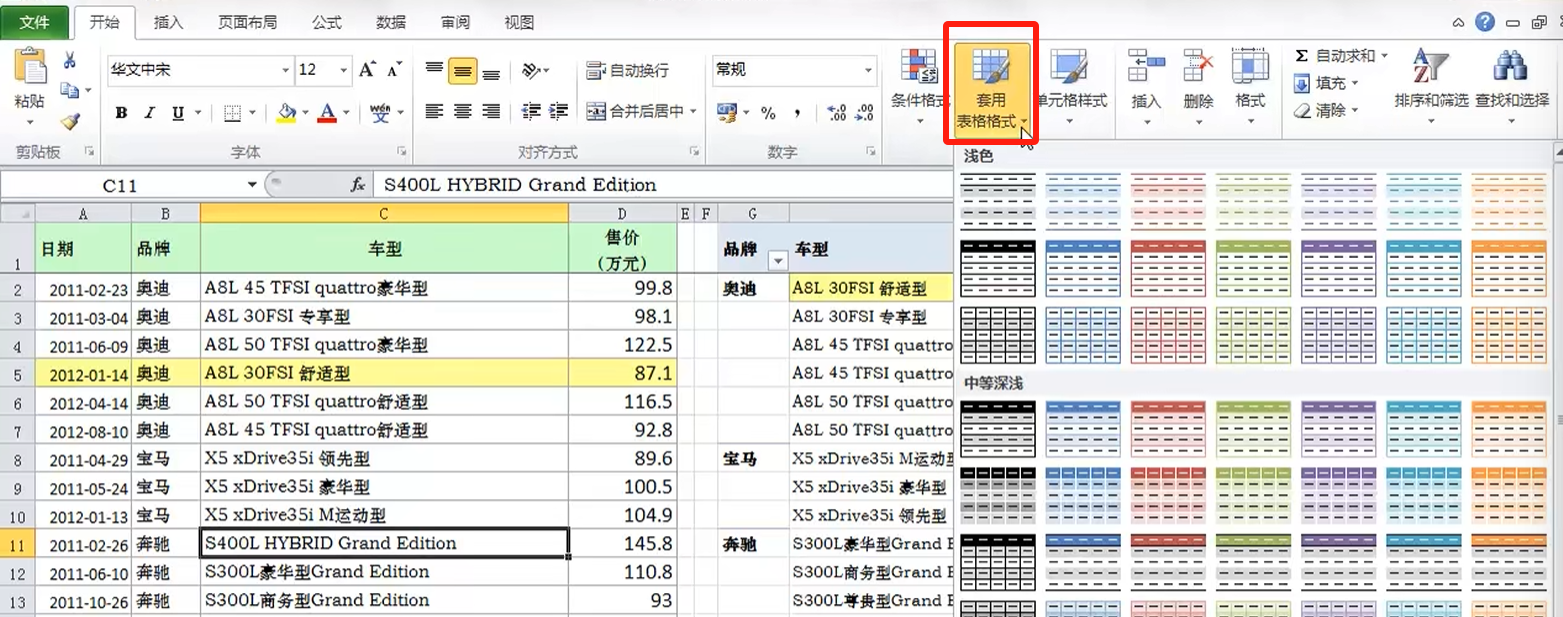Click the Copy icon

click(69, 91)
